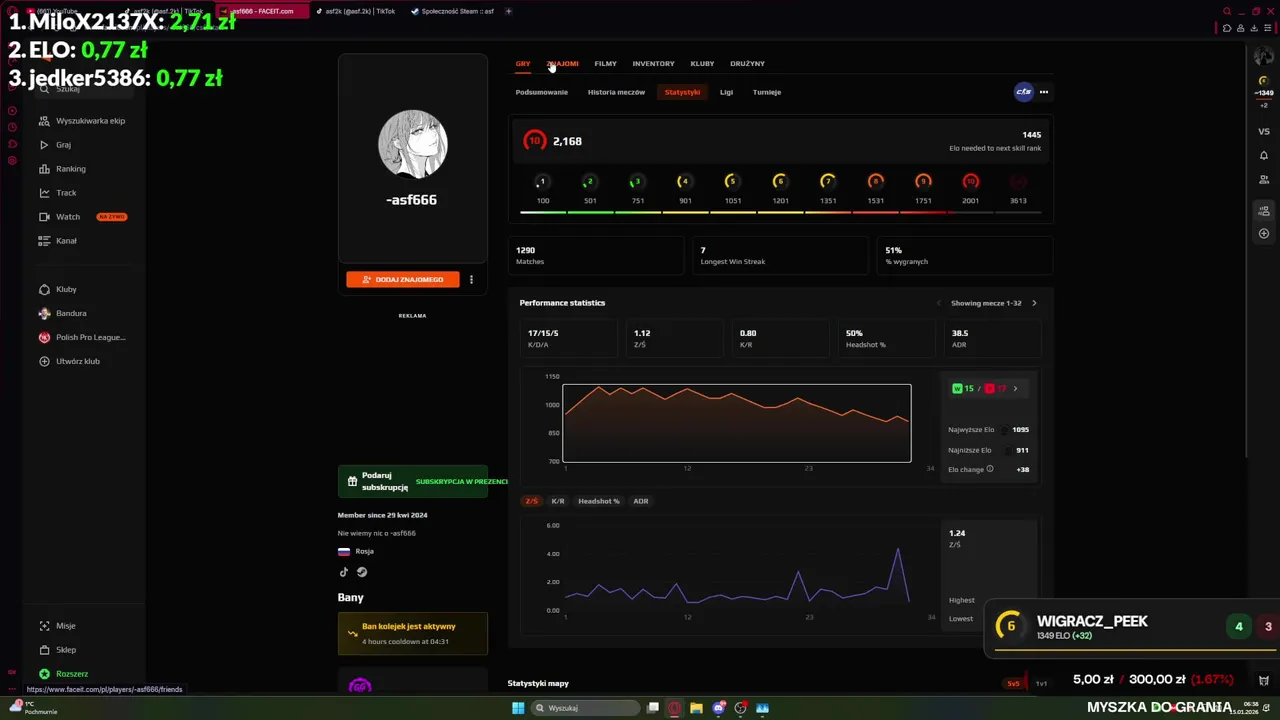Select the DRUŻYNY profile tab
The width and height of the screenshot is (1280, 720).
tap(747, 63)
